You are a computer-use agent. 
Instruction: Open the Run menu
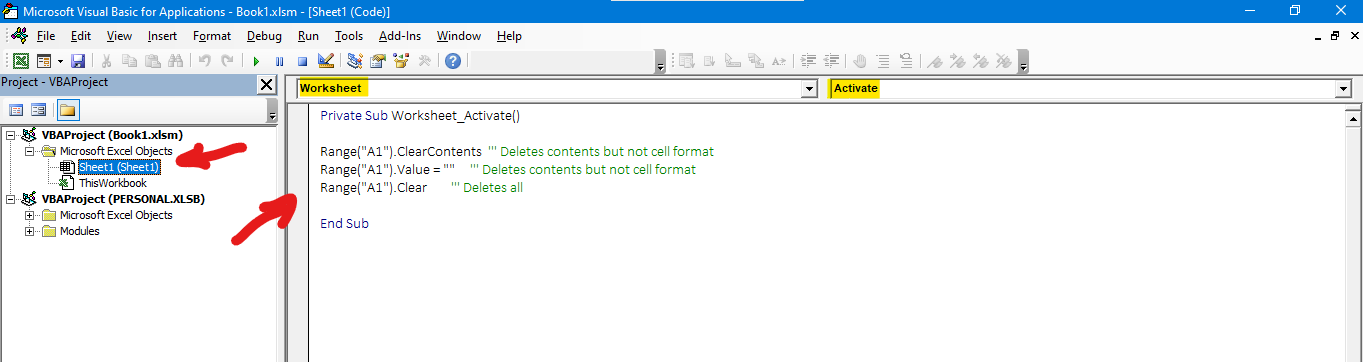click(x=309, y=36)
